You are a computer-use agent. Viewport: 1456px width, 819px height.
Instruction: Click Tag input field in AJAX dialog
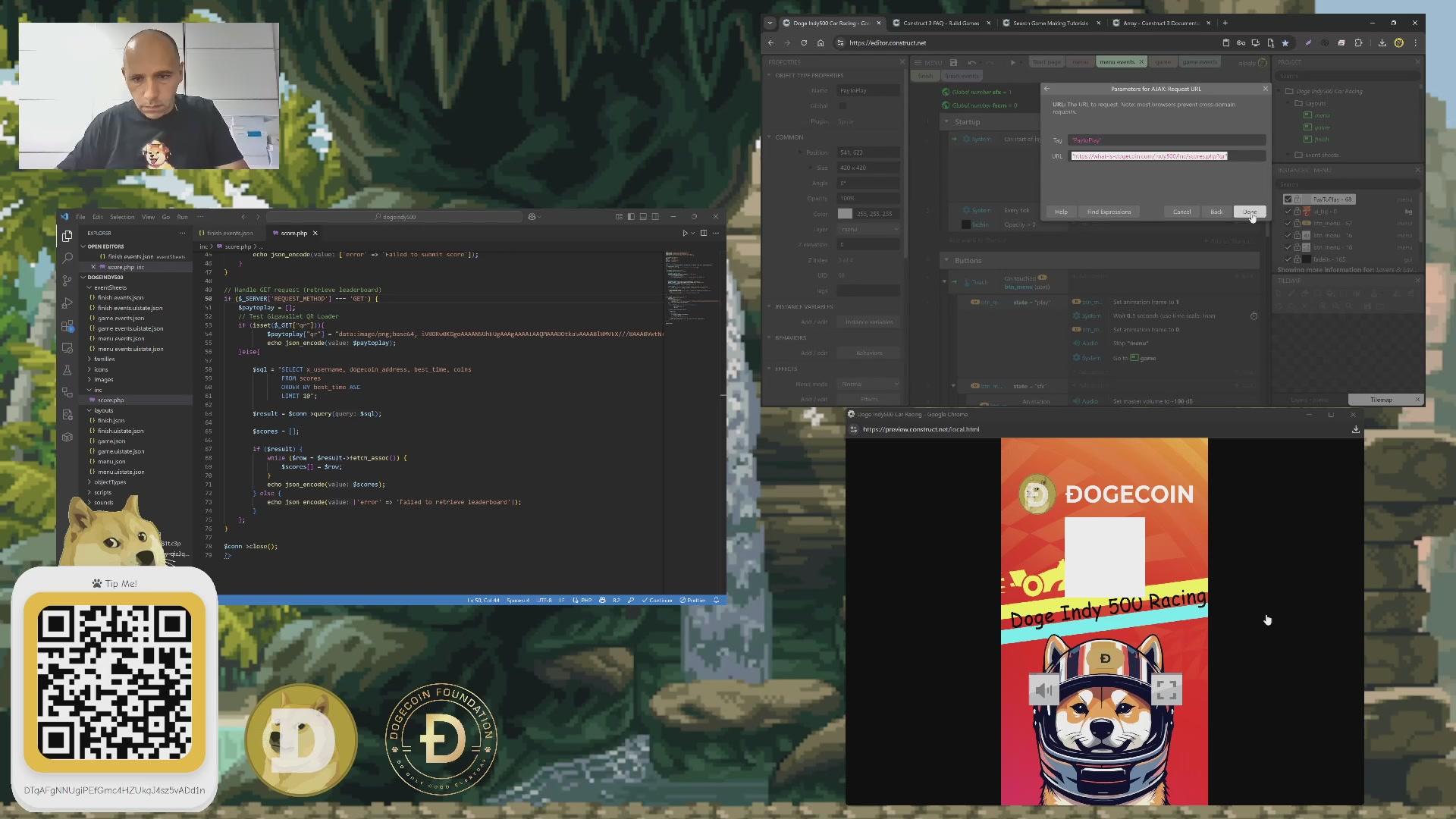click(x=1166, y=140)
